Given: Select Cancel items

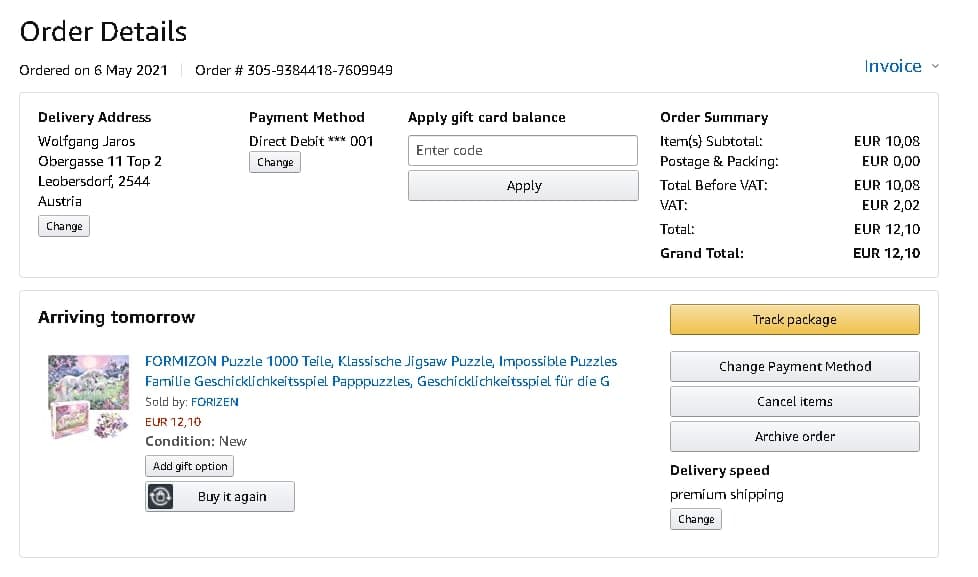Looking at the screenshot, I should [794, 401].
